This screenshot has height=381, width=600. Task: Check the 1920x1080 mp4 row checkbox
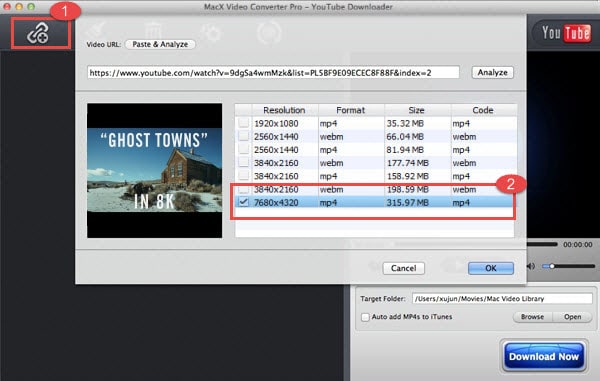243,123
